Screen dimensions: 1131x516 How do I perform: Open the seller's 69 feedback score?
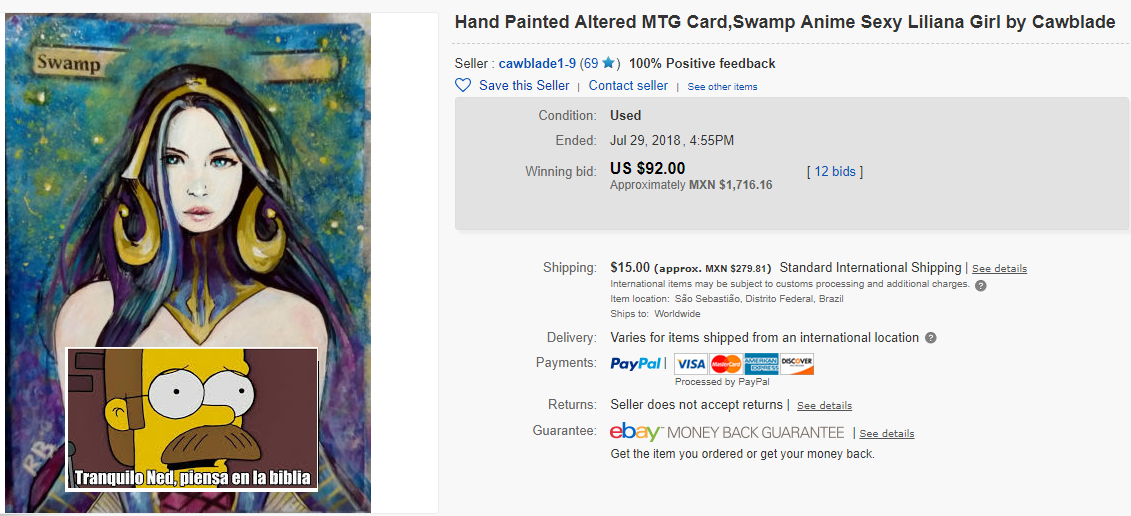590,64
